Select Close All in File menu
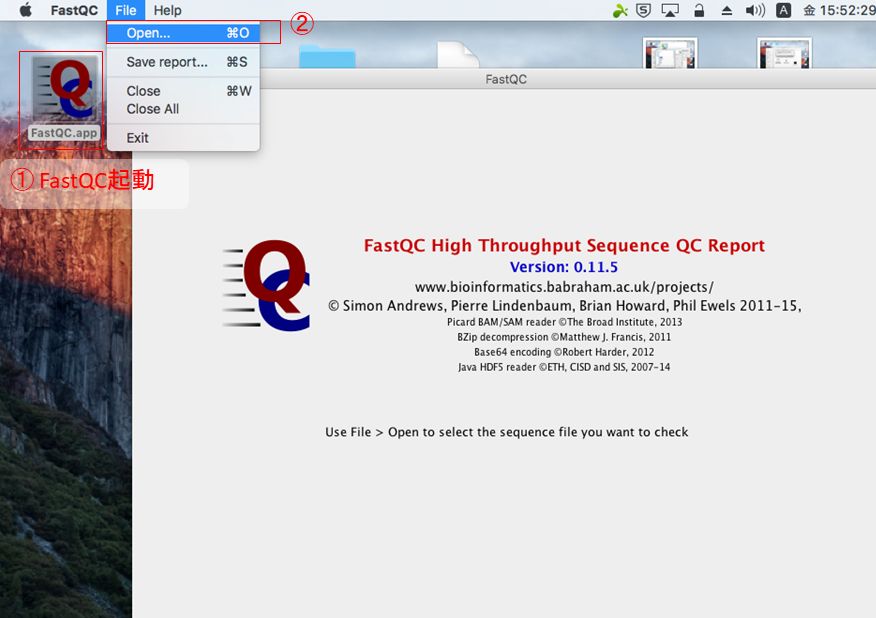Screen dimensions: 876x618 183,109
